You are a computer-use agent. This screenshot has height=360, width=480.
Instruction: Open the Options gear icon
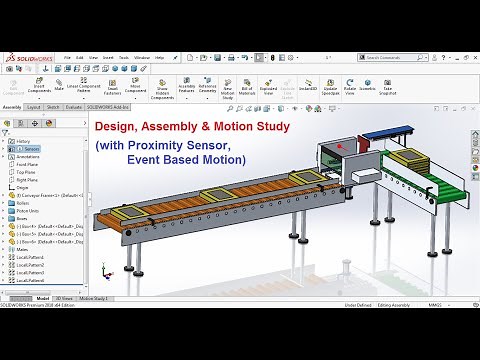[x=291, y=58]
